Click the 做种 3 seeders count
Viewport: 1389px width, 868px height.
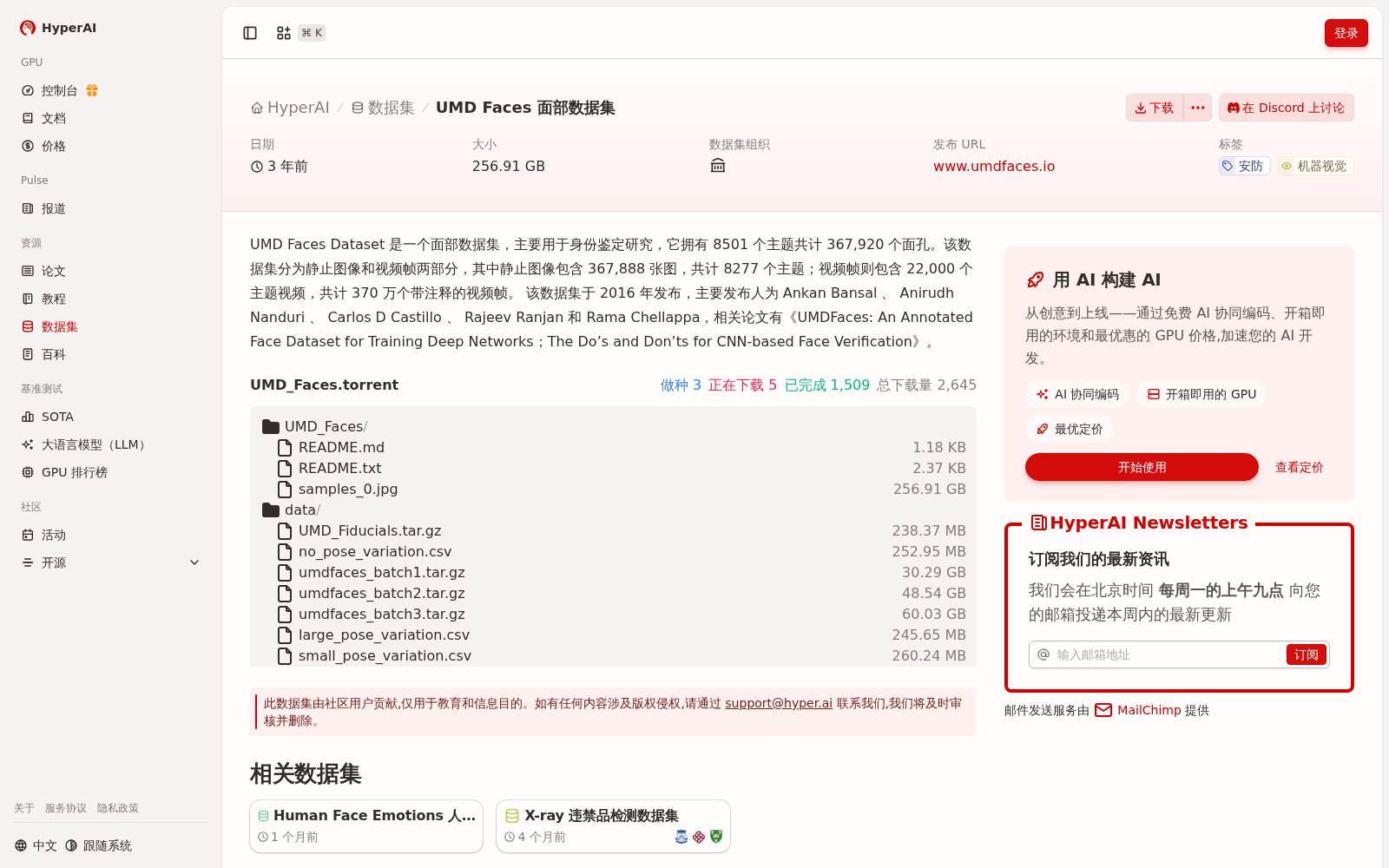pyautogui.click(x=681, y=385)
